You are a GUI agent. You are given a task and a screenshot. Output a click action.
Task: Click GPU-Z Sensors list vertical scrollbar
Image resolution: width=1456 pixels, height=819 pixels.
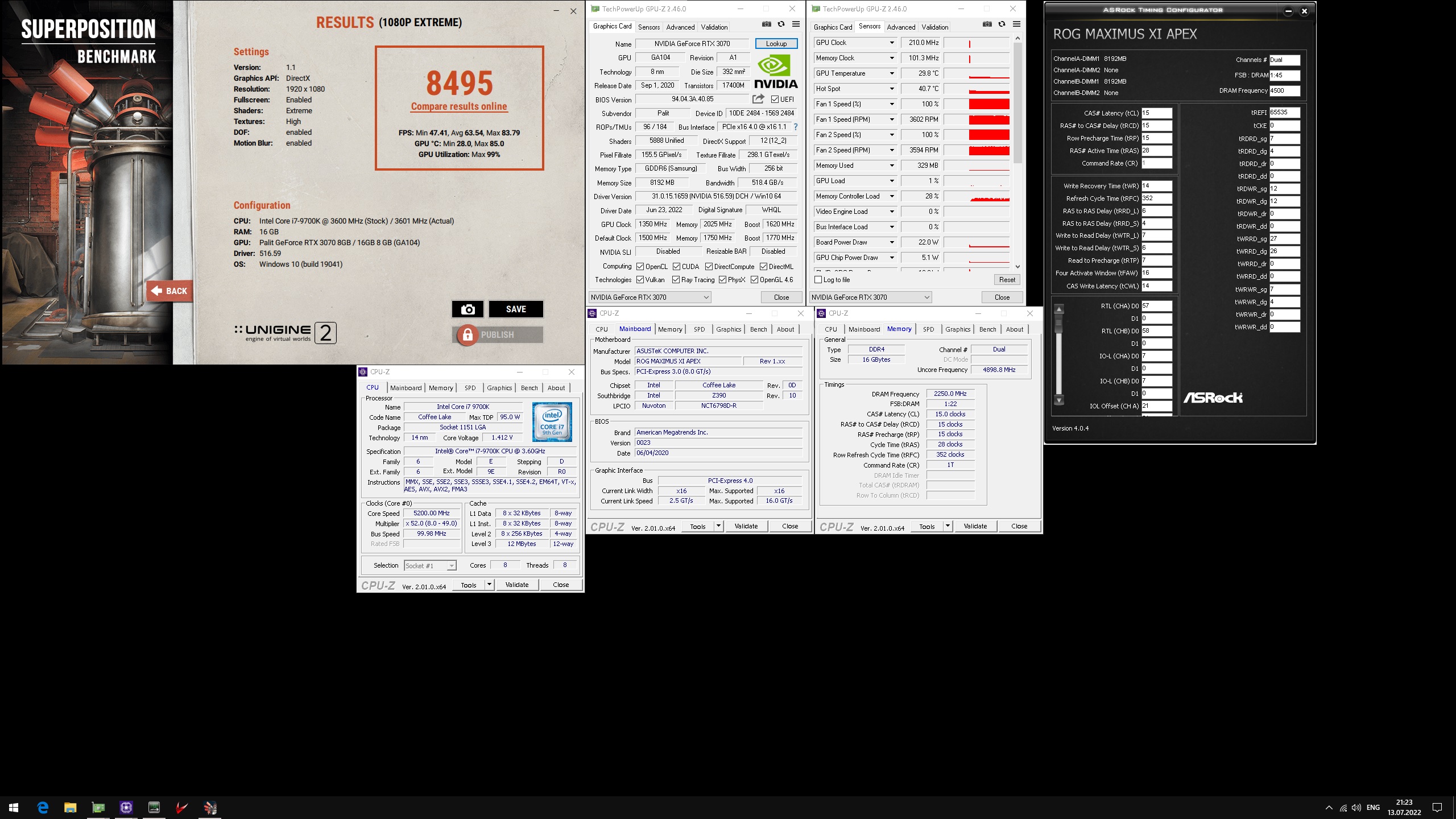1017,152
